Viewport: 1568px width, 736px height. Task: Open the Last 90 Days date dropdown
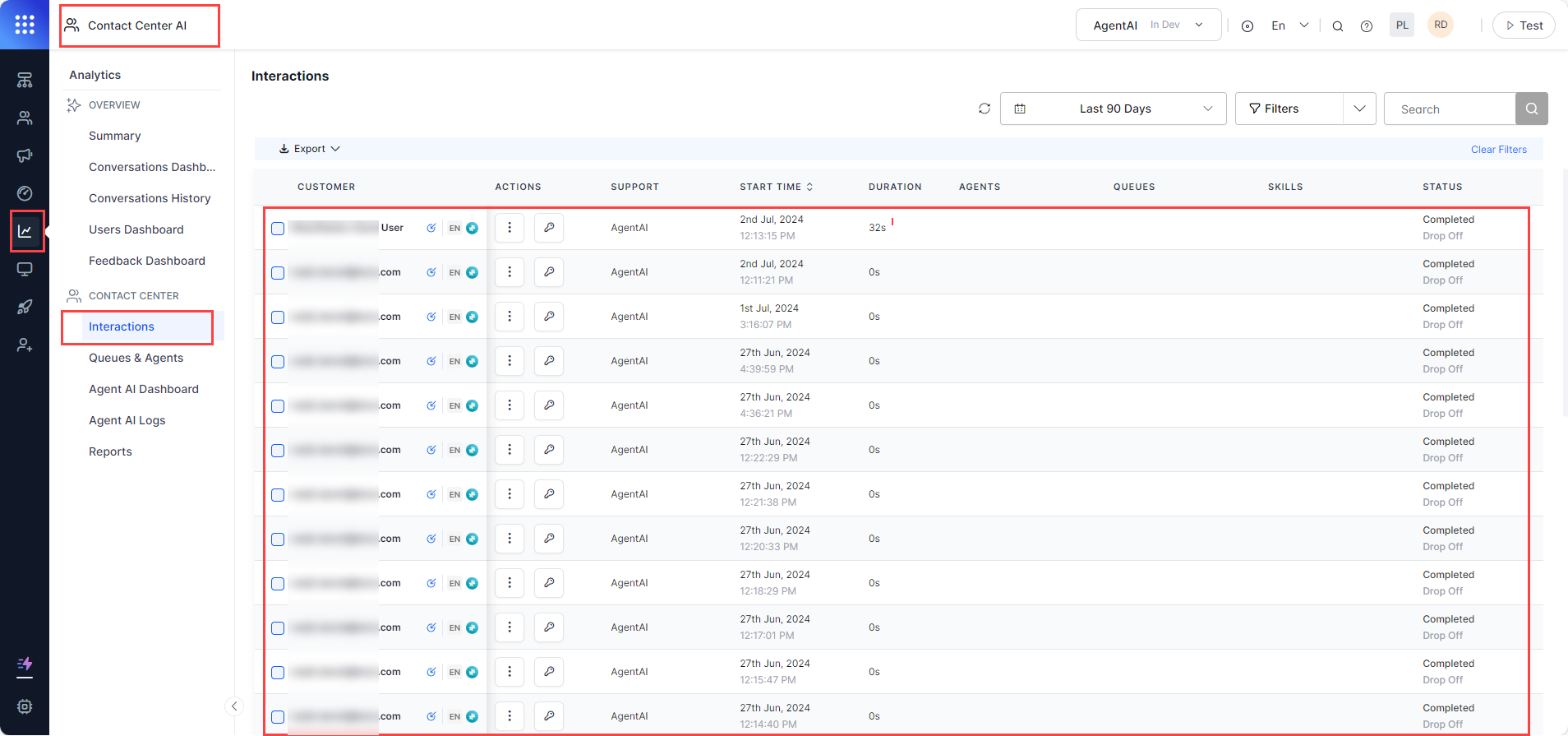(1113, 109)
